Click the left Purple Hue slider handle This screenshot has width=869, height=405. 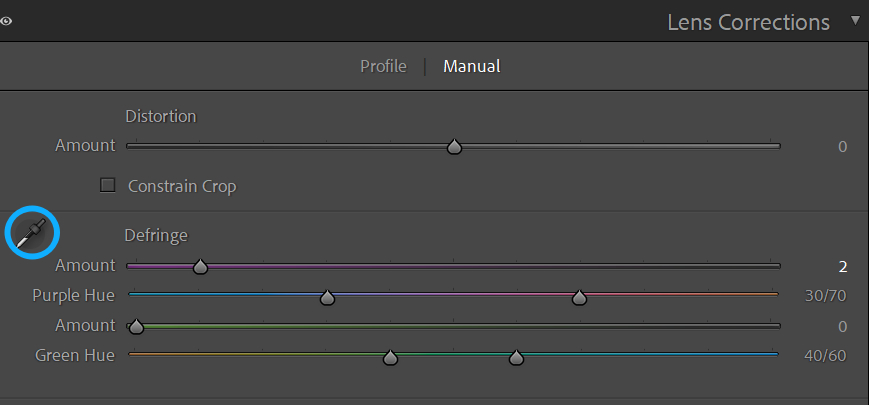pyautogui.click(x=328, y=298)
